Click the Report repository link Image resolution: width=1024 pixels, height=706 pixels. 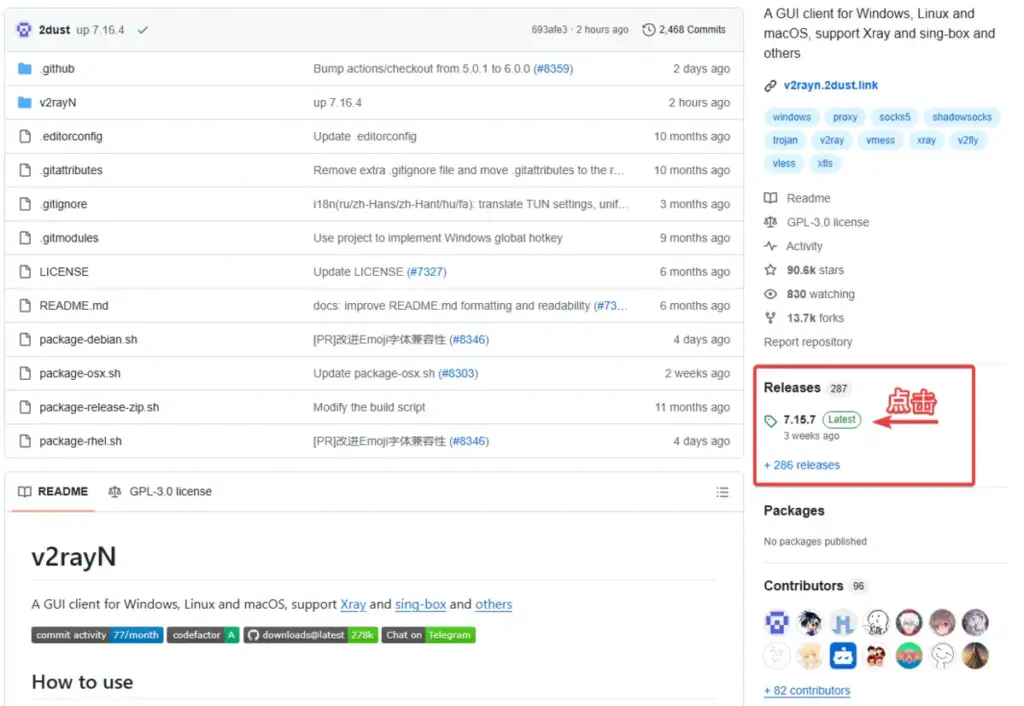click(808, 342)
